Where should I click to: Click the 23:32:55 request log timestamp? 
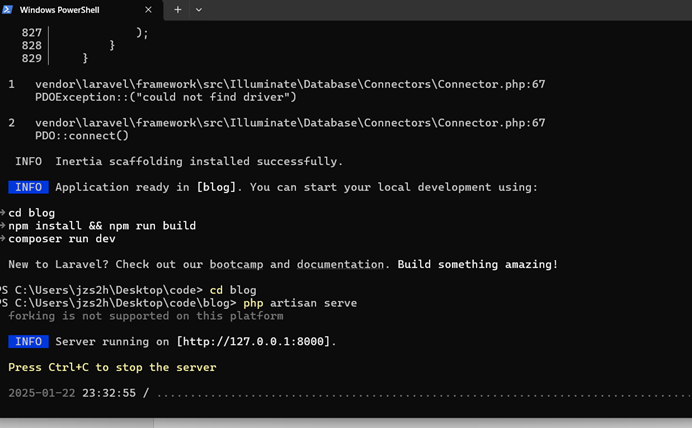pos(109,393)
